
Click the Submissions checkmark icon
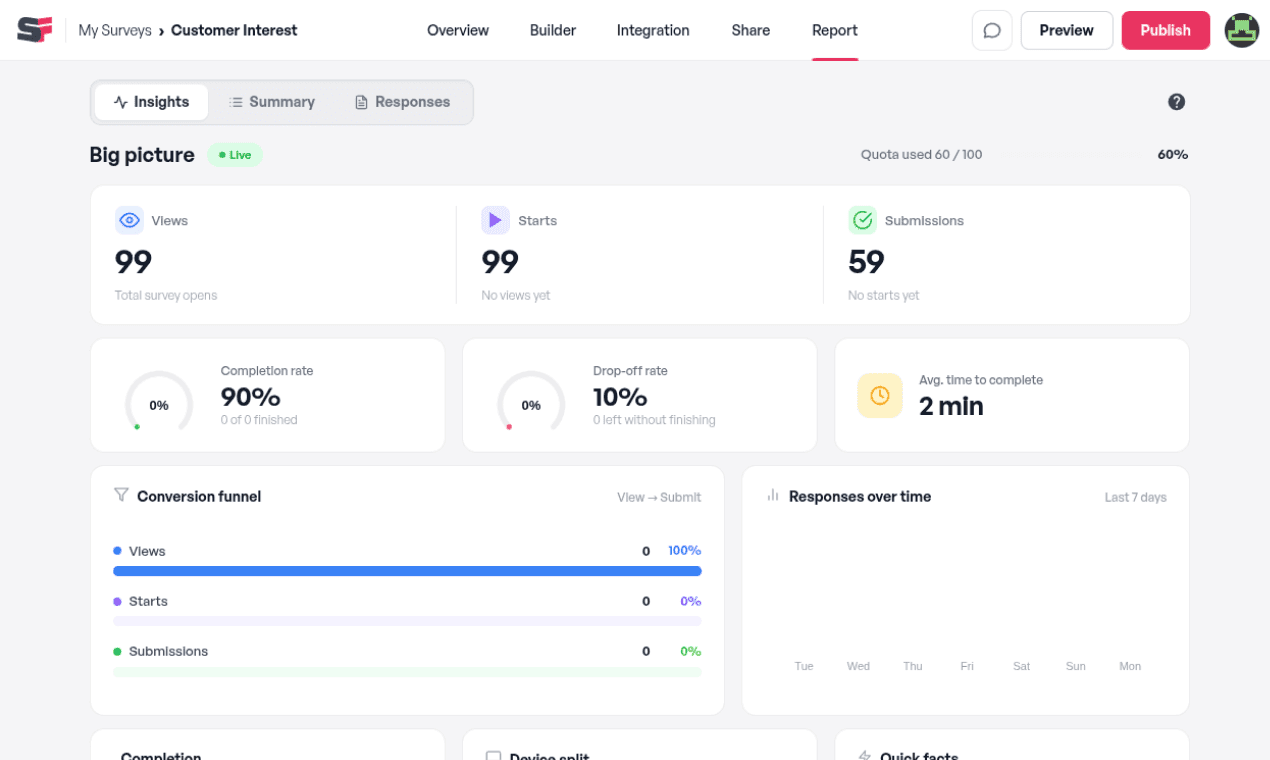pos(862,220)
